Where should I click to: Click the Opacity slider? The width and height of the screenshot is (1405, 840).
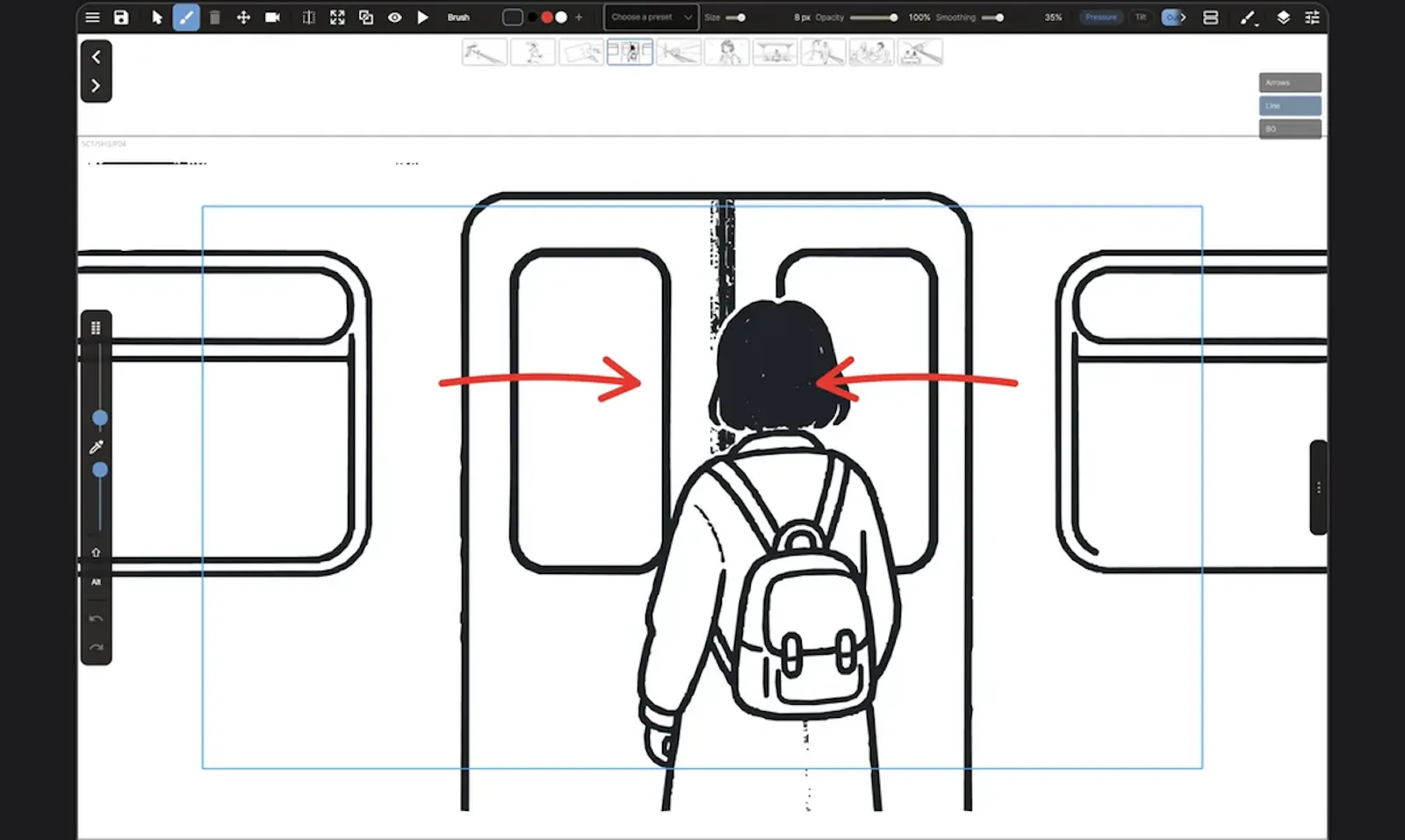click(874, 18)
